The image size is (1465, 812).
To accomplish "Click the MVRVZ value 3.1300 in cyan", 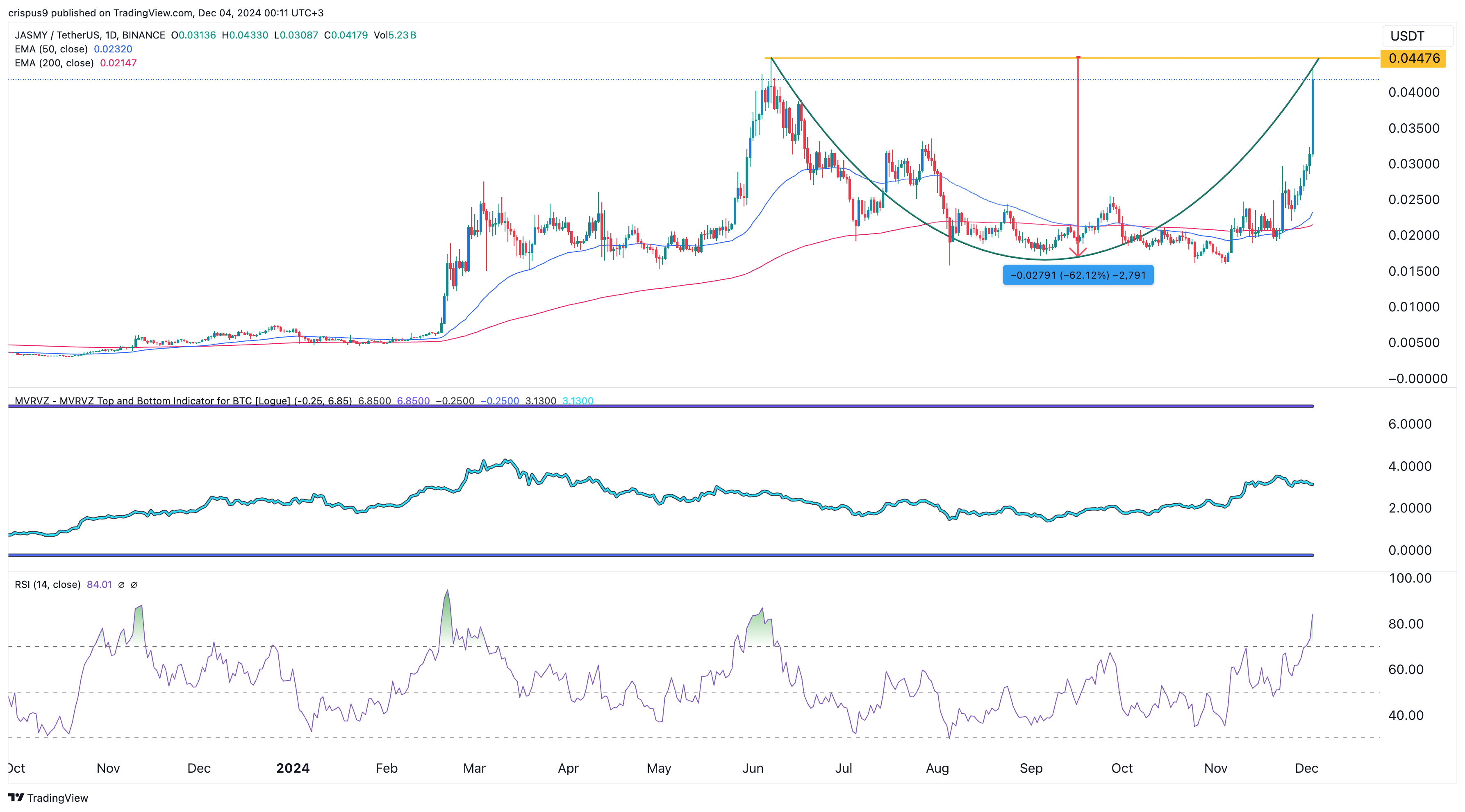I will [578, 401].
